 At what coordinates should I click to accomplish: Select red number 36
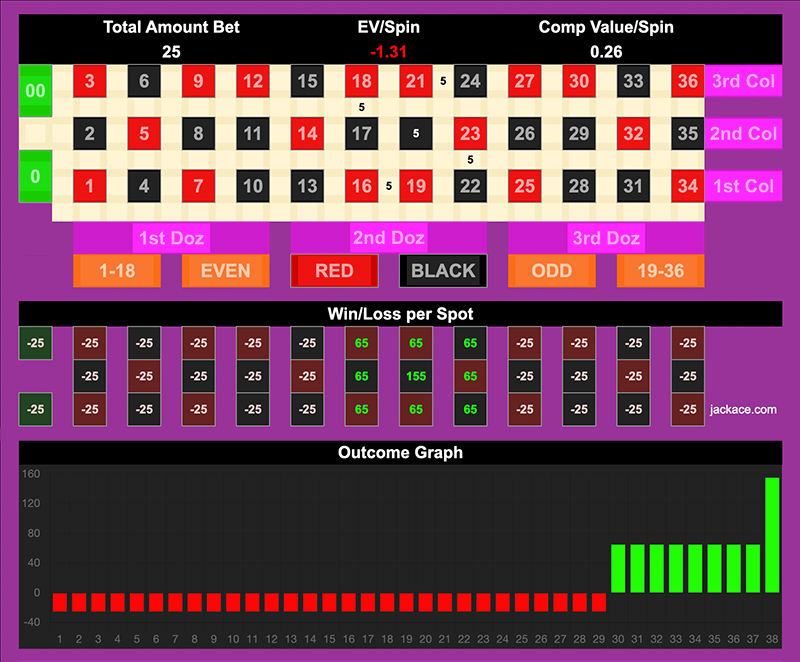(687, 82)
